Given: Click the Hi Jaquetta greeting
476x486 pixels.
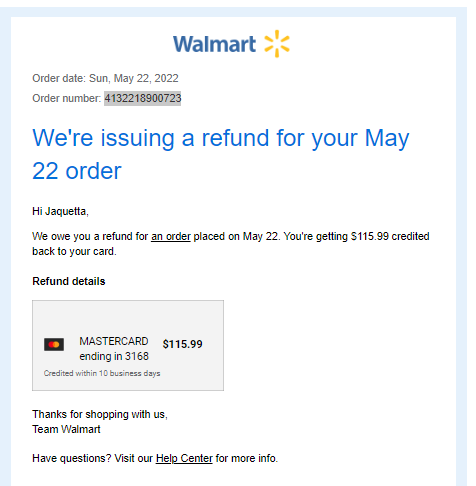Looking at the screenshot, I should click(x=60, y=211).
